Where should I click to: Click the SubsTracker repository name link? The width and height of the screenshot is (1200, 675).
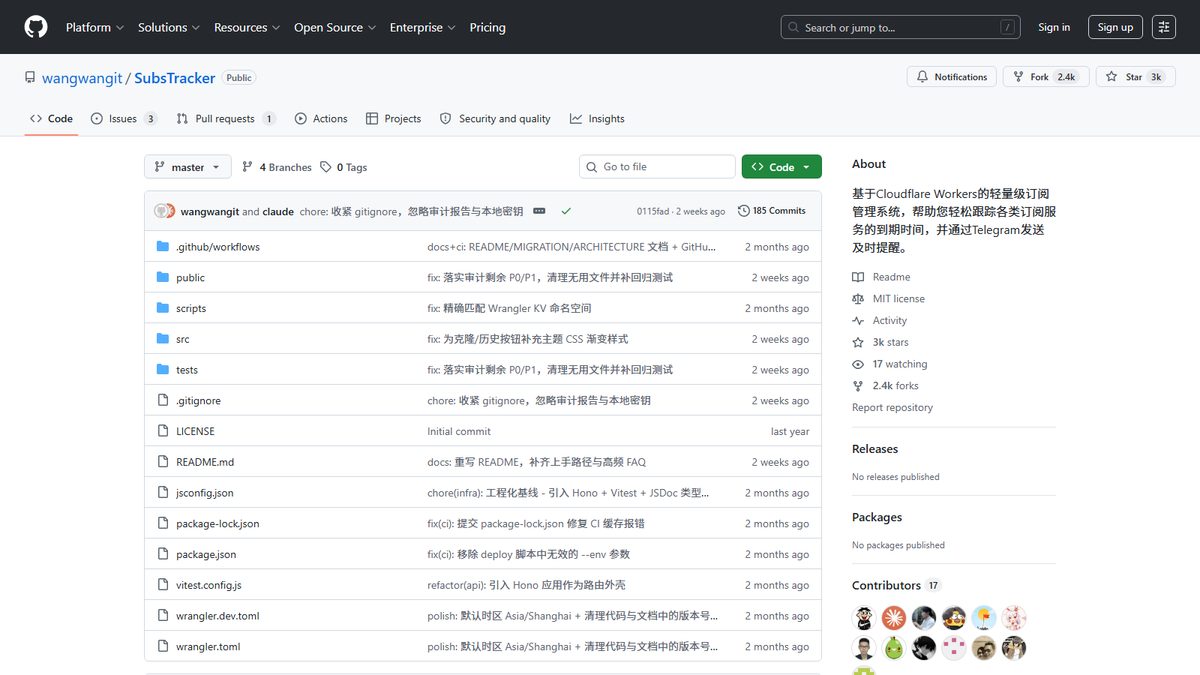point(175,78)
